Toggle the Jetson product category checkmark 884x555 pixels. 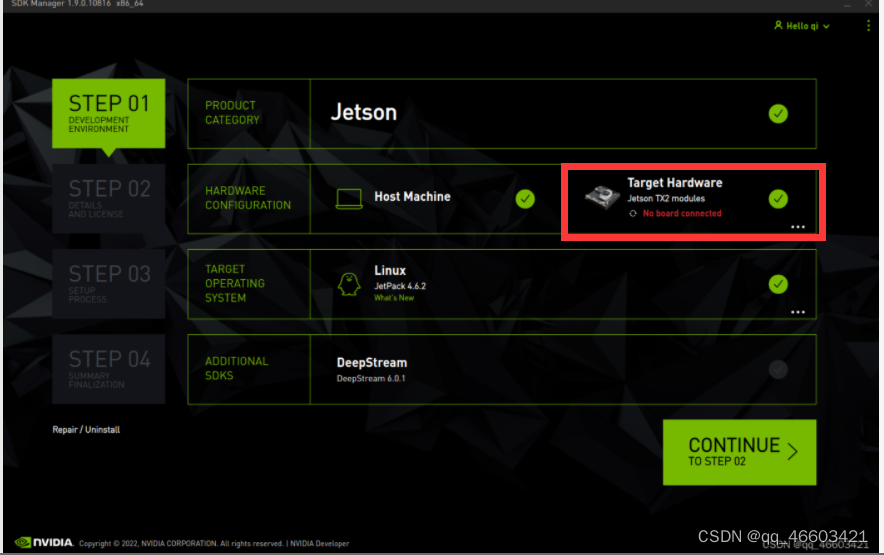coord(778,114)
